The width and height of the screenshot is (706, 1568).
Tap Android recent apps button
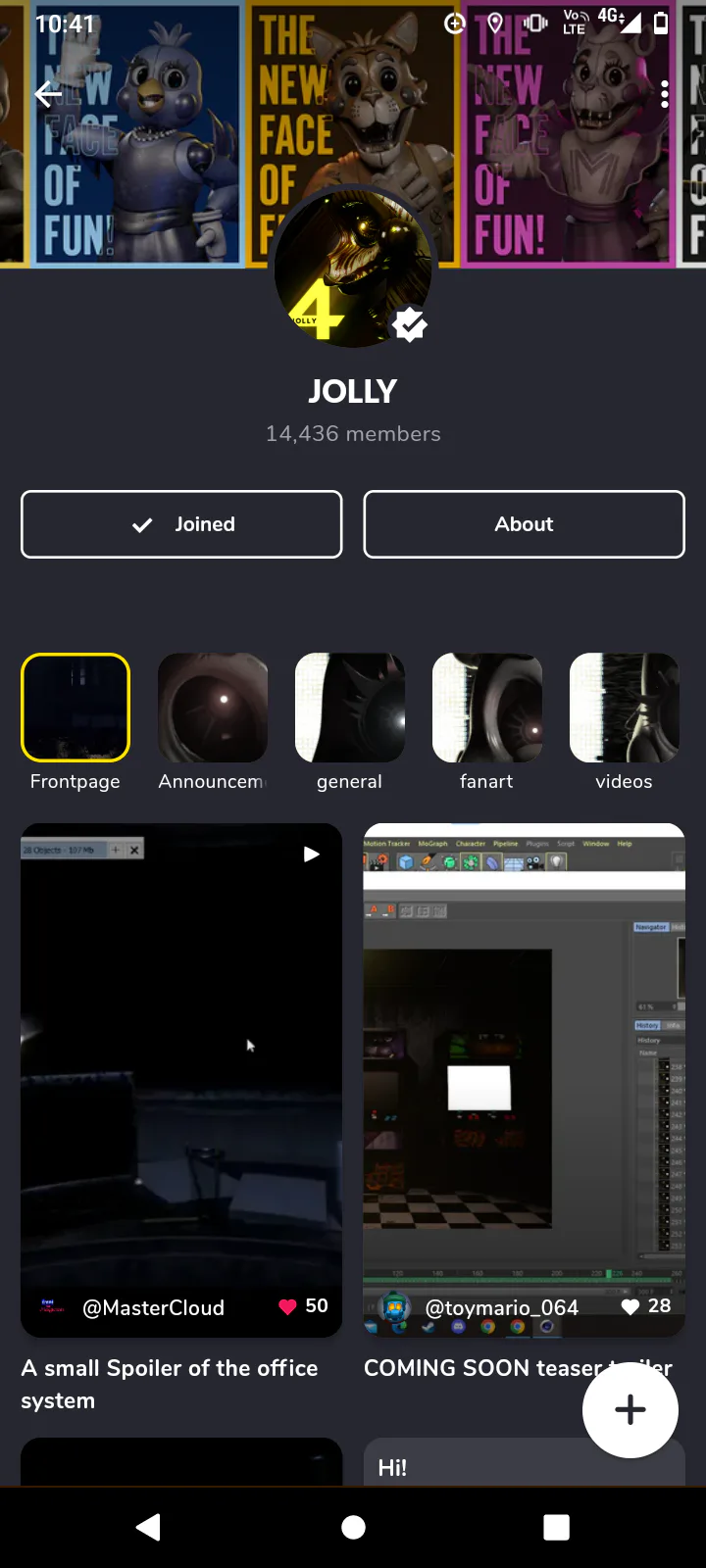click(557, 1527)
